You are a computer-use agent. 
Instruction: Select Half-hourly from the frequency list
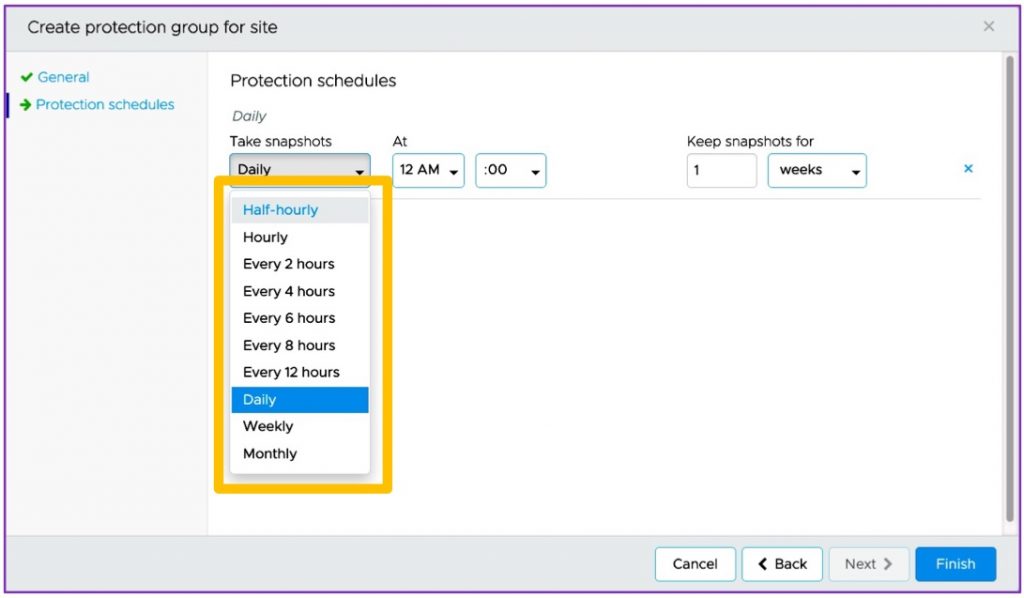[280, 210]
